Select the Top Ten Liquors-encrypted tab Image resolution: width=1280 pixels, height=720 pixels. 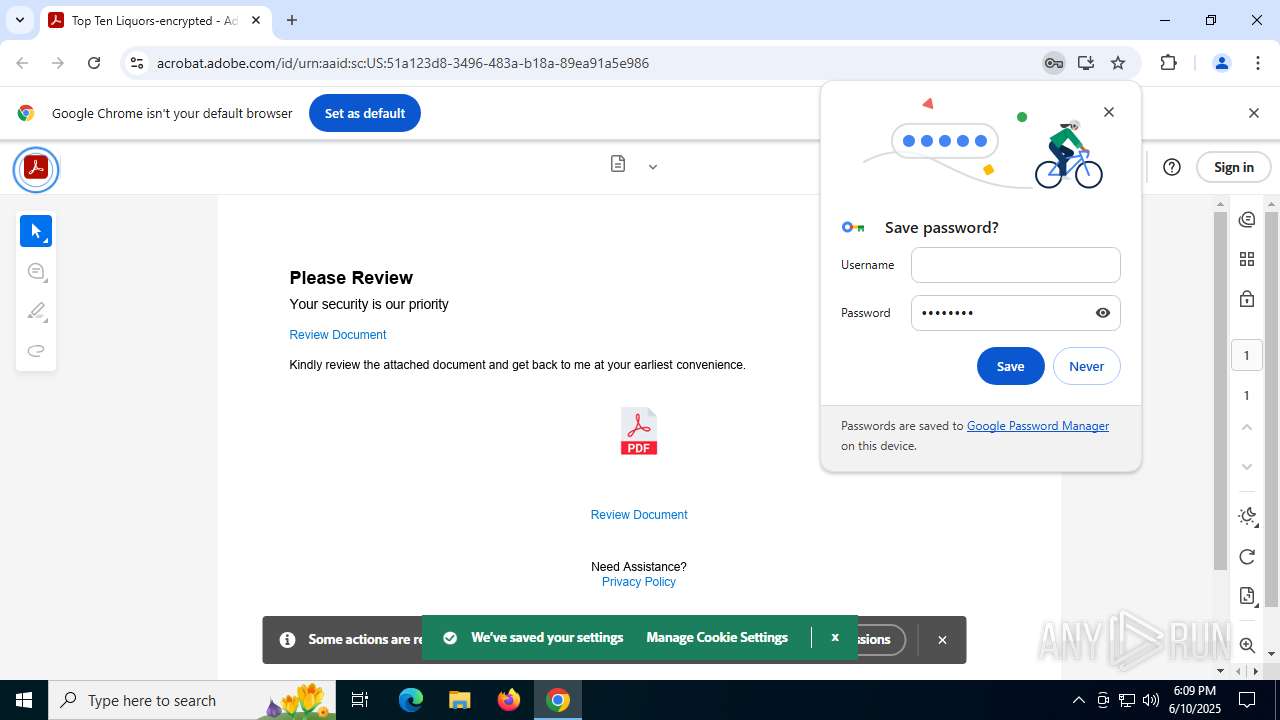point(155,20)
